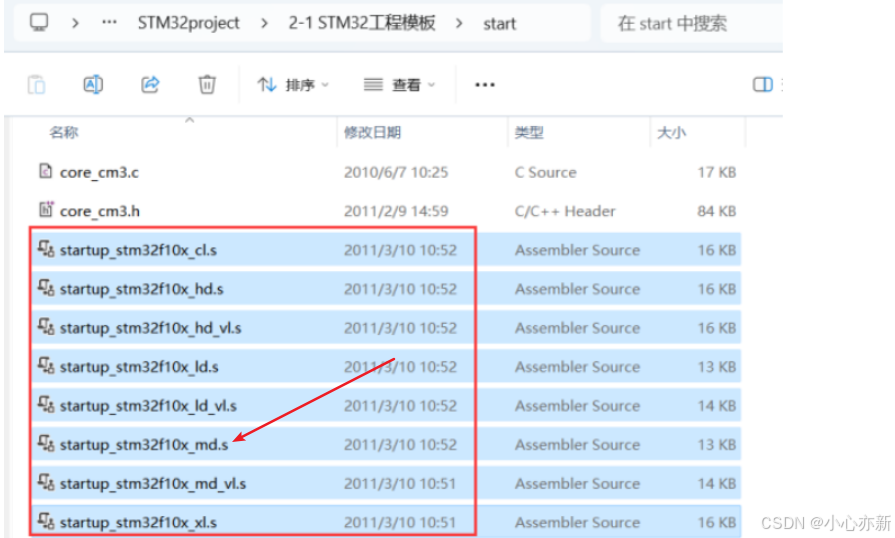Select file name core_cm3.c
895x538 pixels.
(99, 172)
